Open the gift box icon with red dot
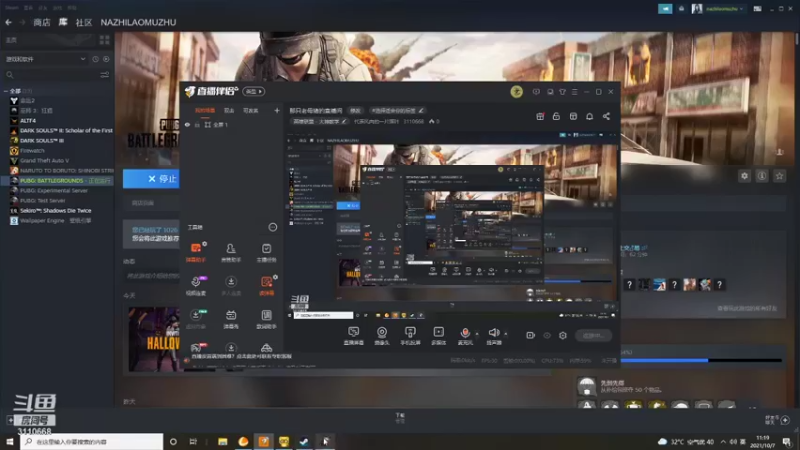Viewport: 800px width, 450px height. click(540, 116)
